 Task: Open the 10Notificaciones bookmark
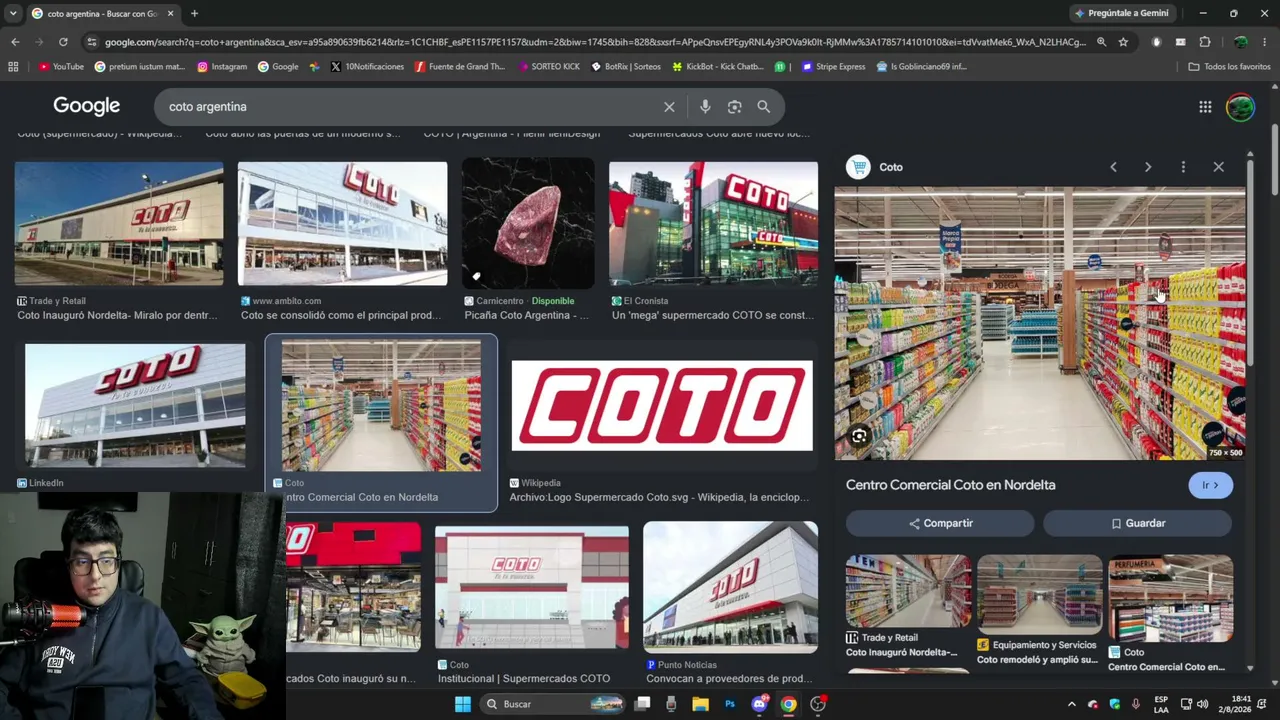[x=367, y=67]
